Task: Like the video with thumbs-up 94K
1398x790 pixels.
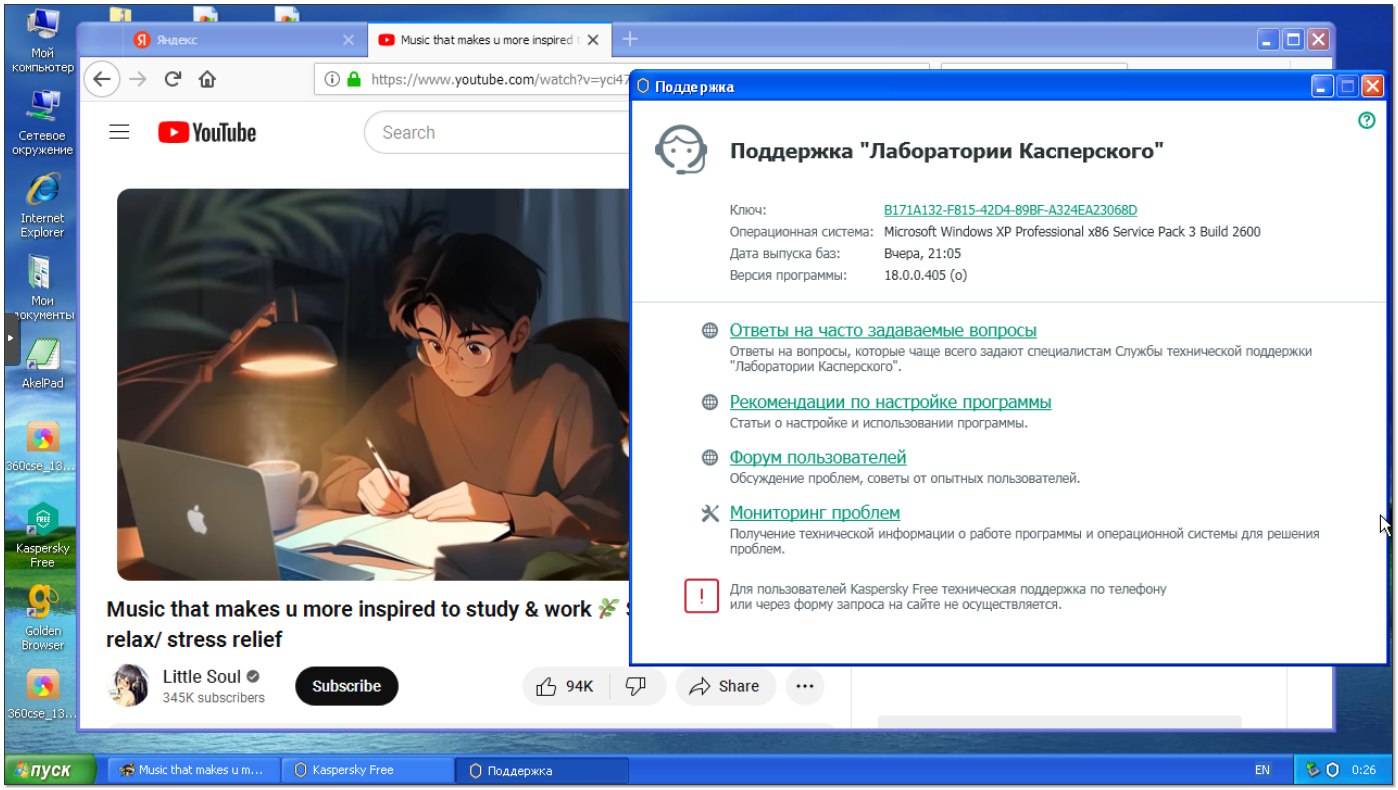Action: [565, 686]
